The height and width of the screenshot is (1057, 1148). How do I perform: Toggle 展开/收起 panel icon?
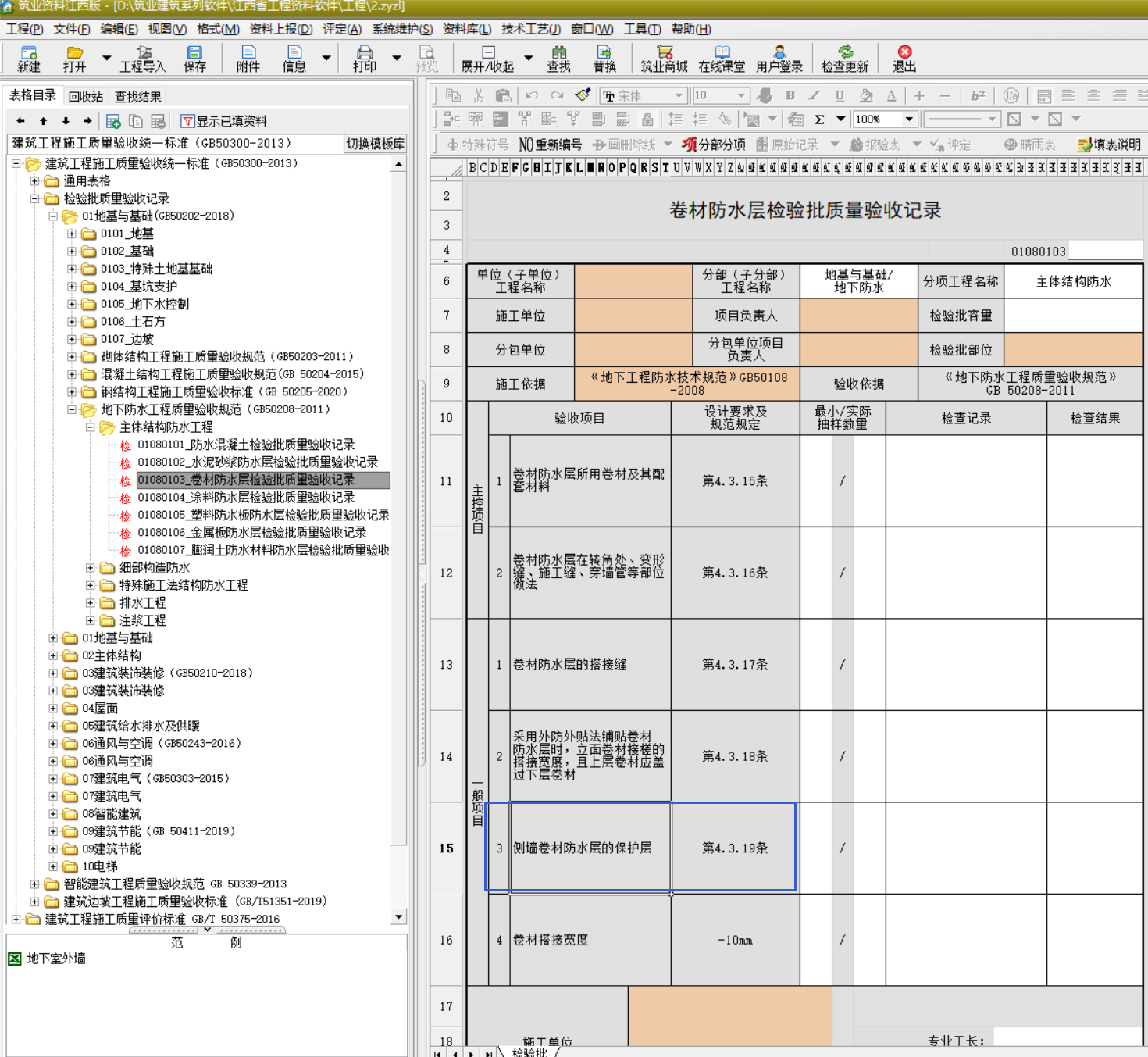(487, 59)
